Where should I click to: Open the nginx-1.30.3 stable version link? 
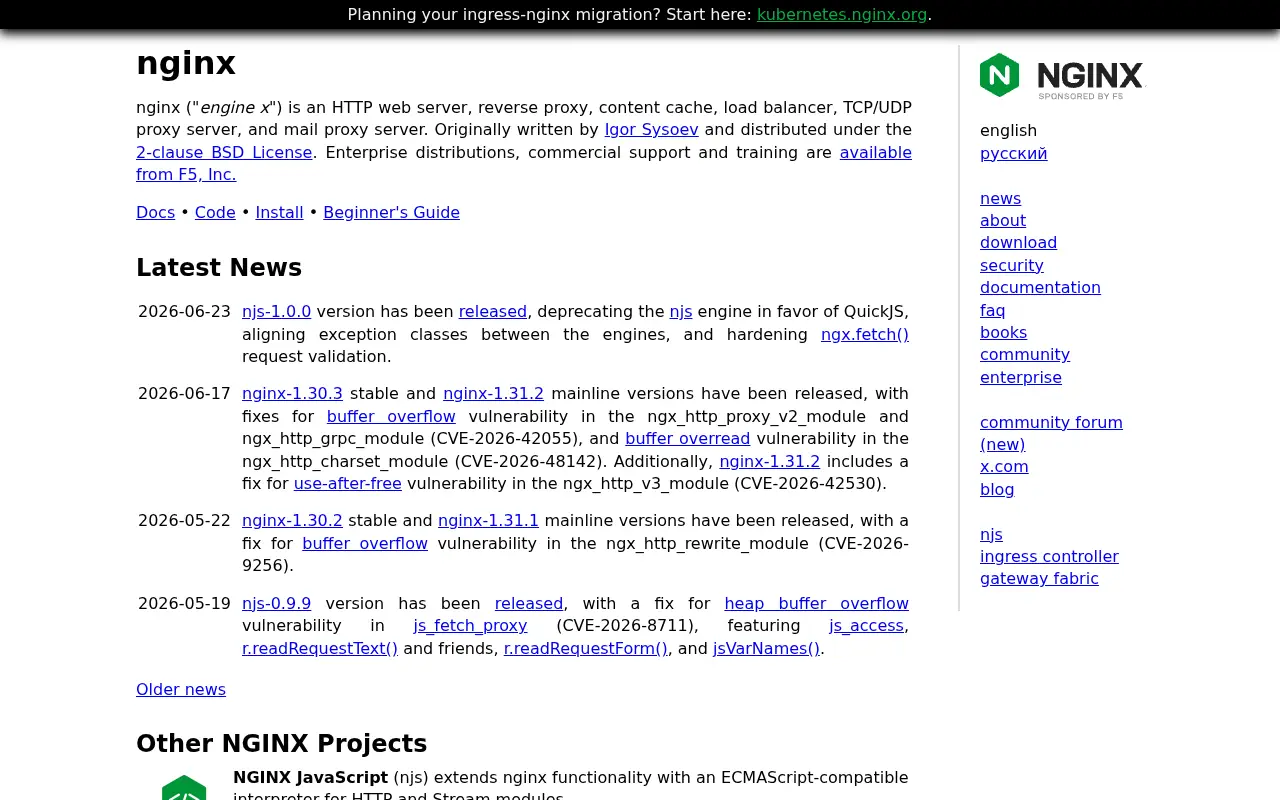[x=292, y=394]
